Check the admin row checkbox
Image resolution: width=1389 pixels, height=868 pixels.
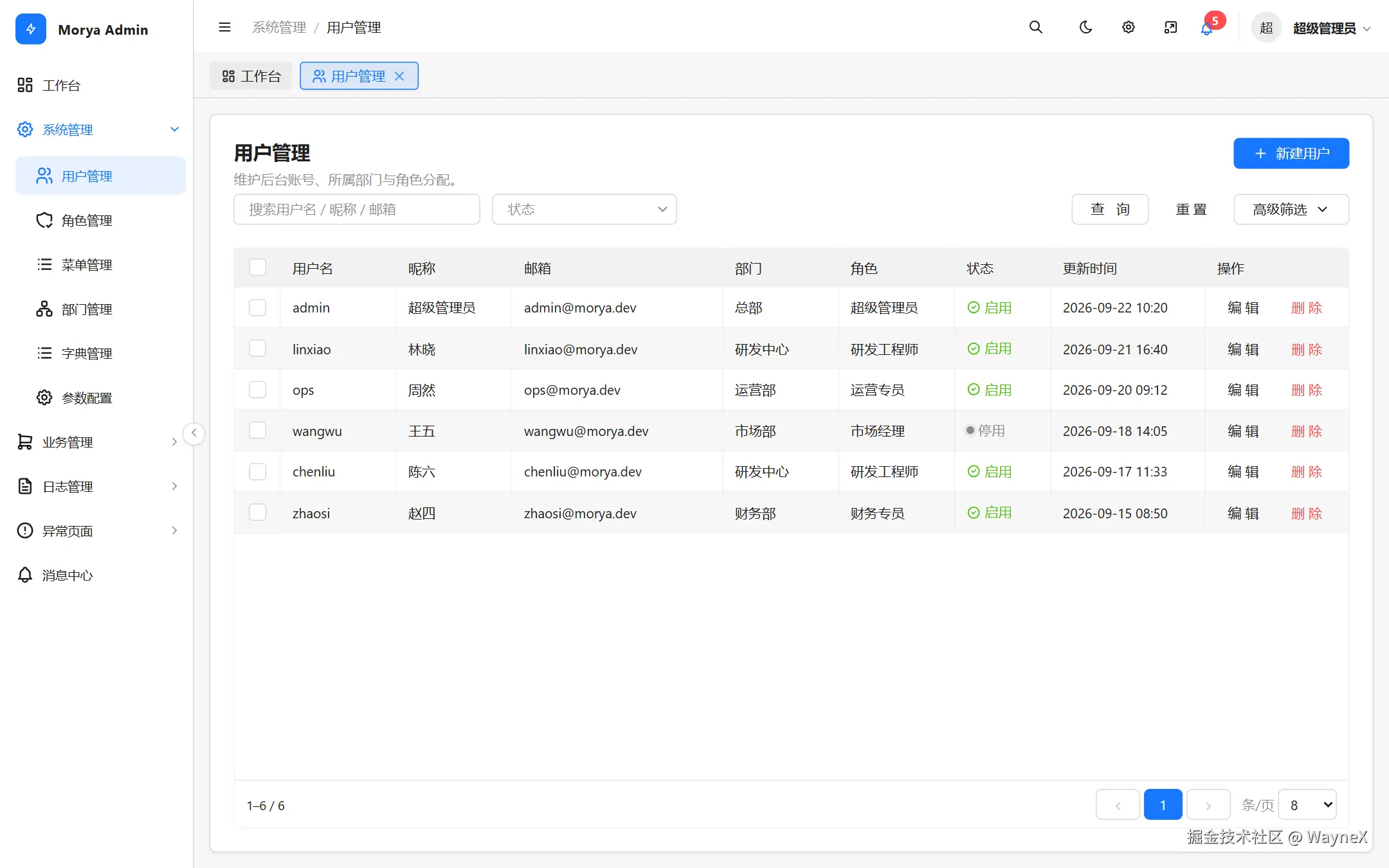pos(257,307)
